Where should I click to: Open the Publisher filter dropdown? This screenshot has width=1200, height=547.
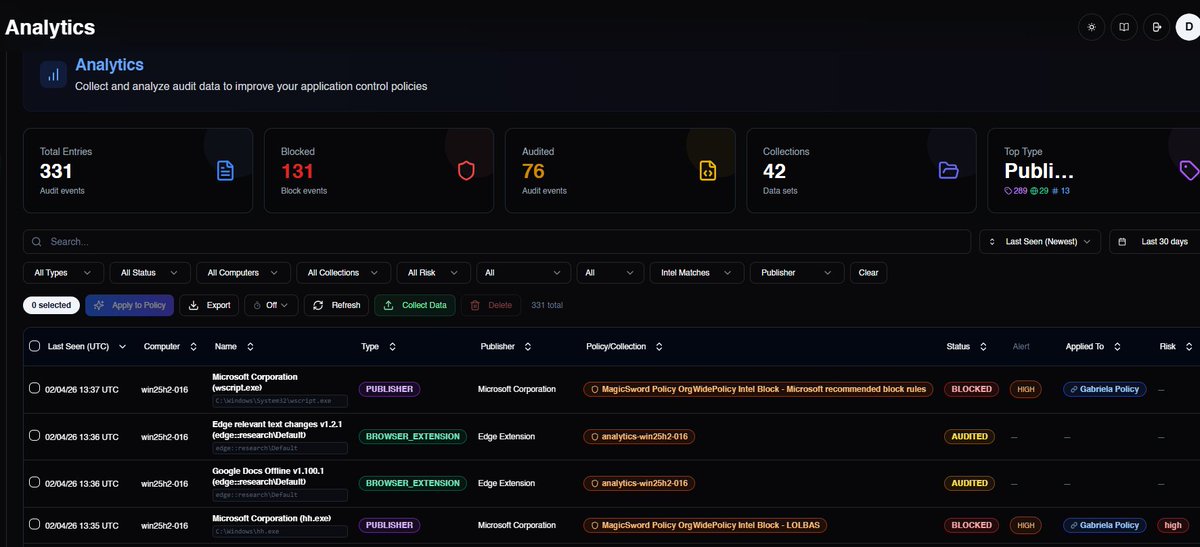pyautogui.click(x=797, y=272)
